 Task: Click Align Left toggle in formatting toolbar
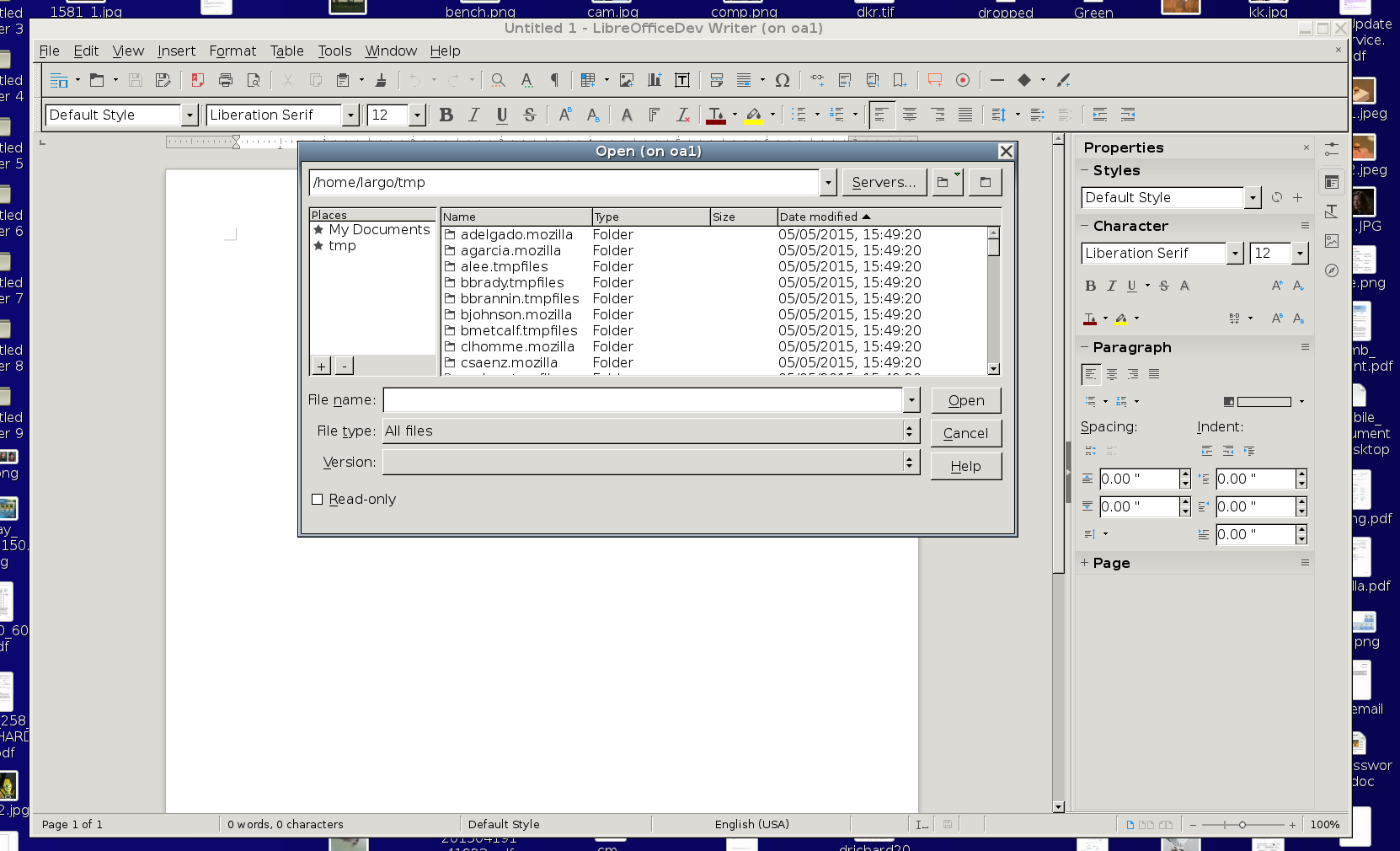point(882,115)
